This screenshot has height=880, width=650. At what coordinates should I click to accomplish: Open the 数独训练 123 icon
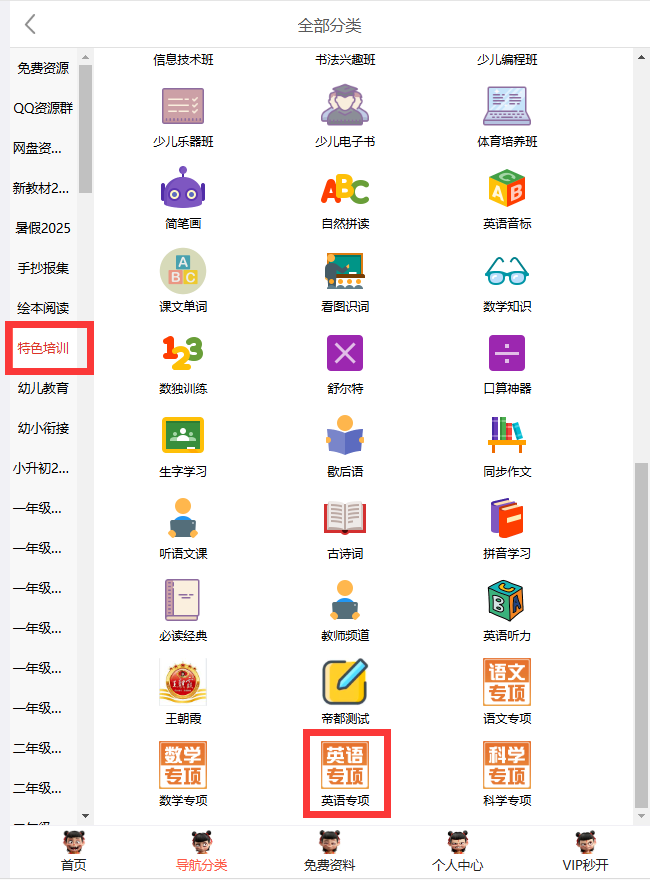183,353
